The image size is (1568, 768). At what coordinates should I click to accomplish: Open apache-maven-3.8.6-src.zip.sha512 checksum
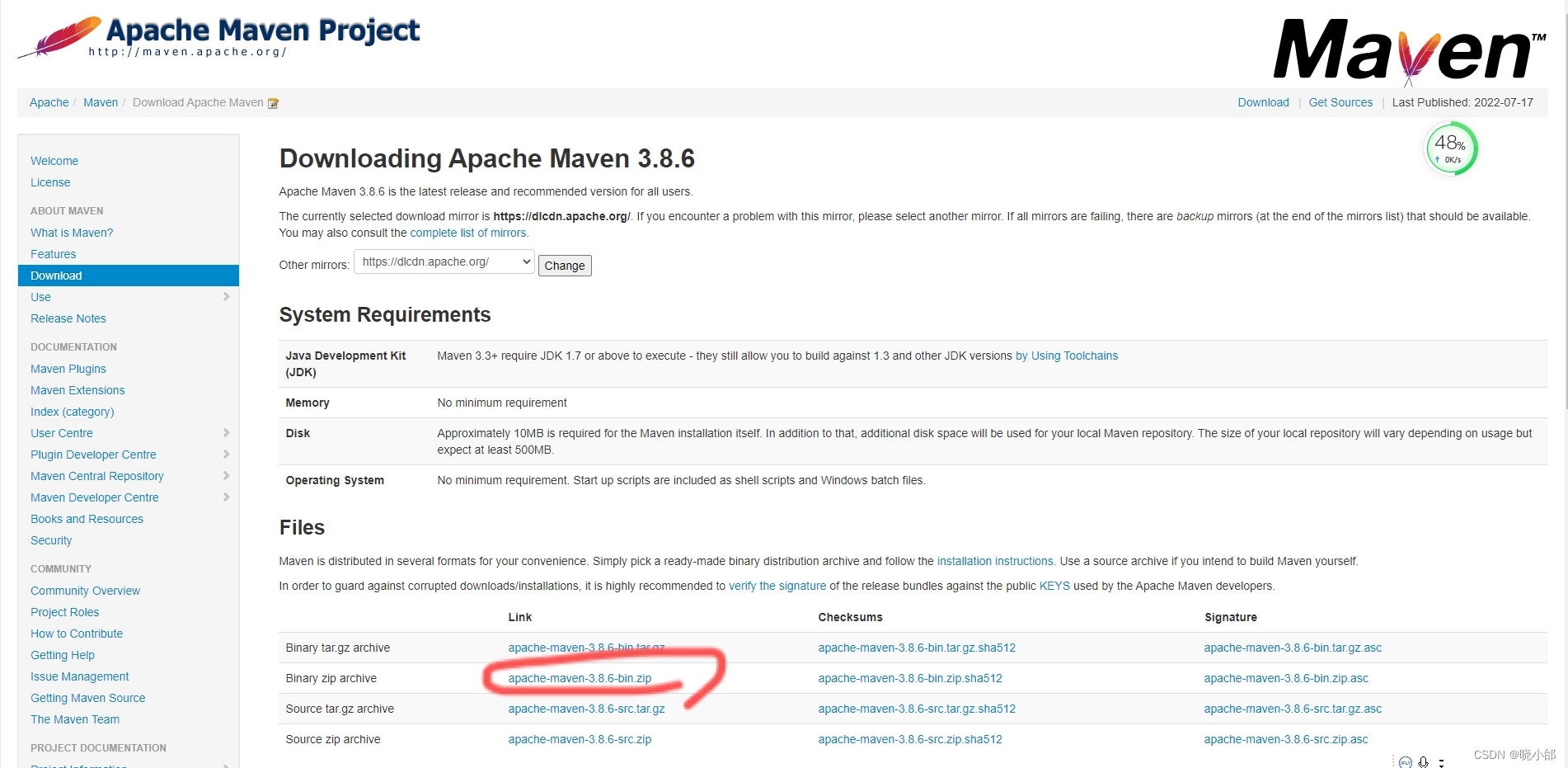tap(910, 739)
